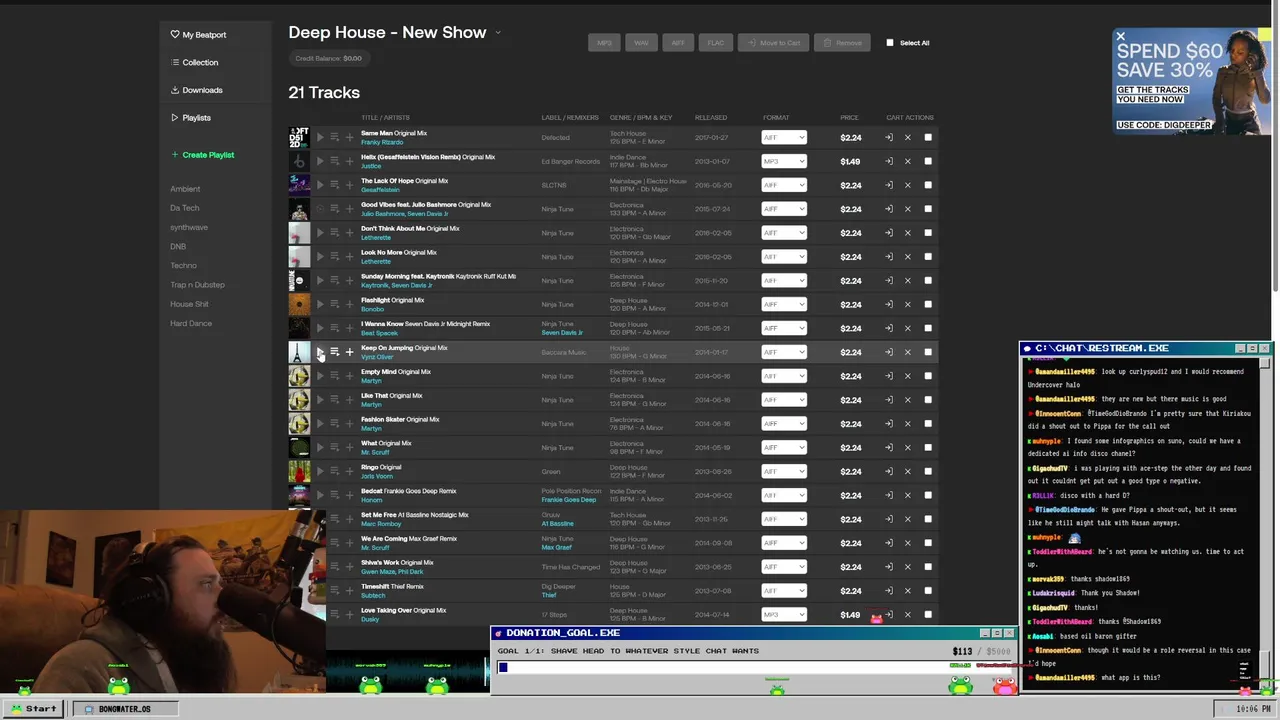Play the track 'Empty Mind'
The width and height of the screenshot is (1280, 720).
320,376
